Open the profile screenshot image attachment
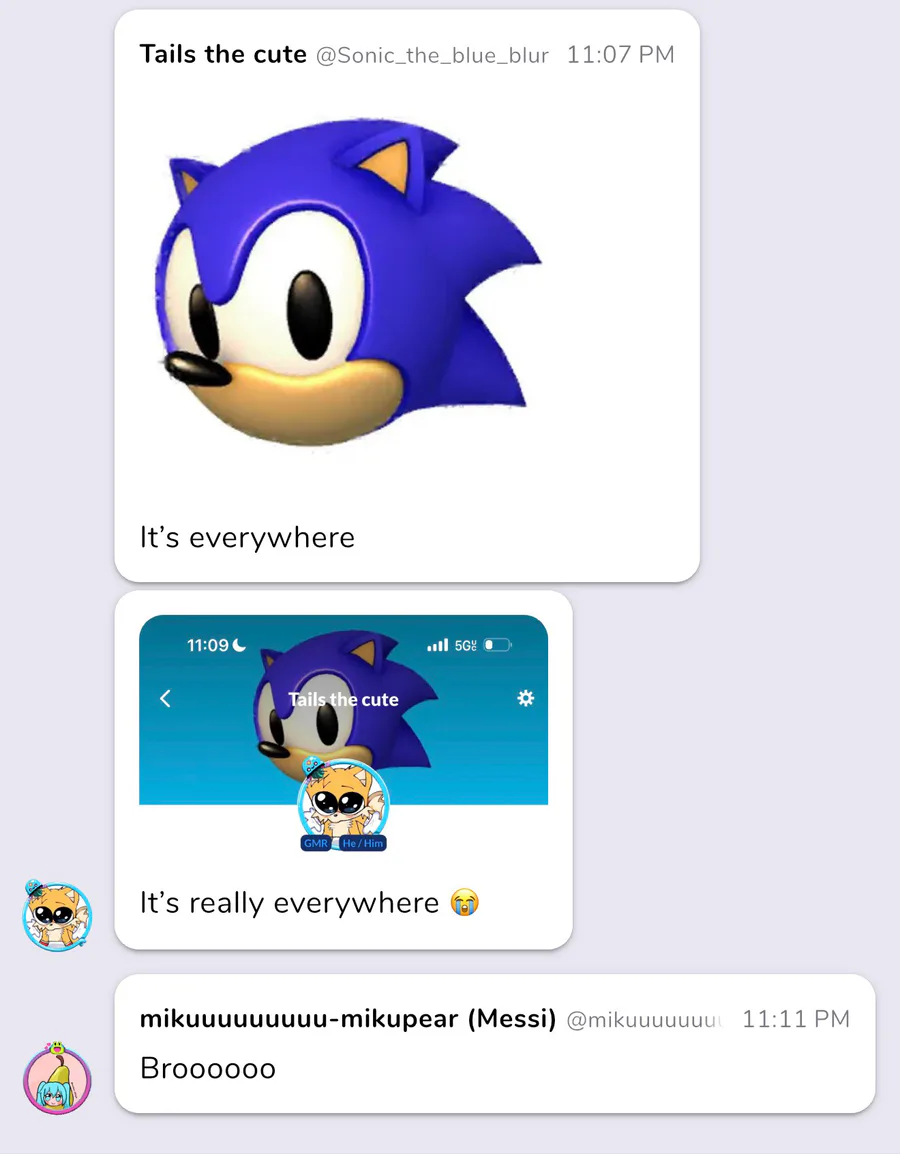The width and height of the screenshot is (900, 1154). point(344,734)
